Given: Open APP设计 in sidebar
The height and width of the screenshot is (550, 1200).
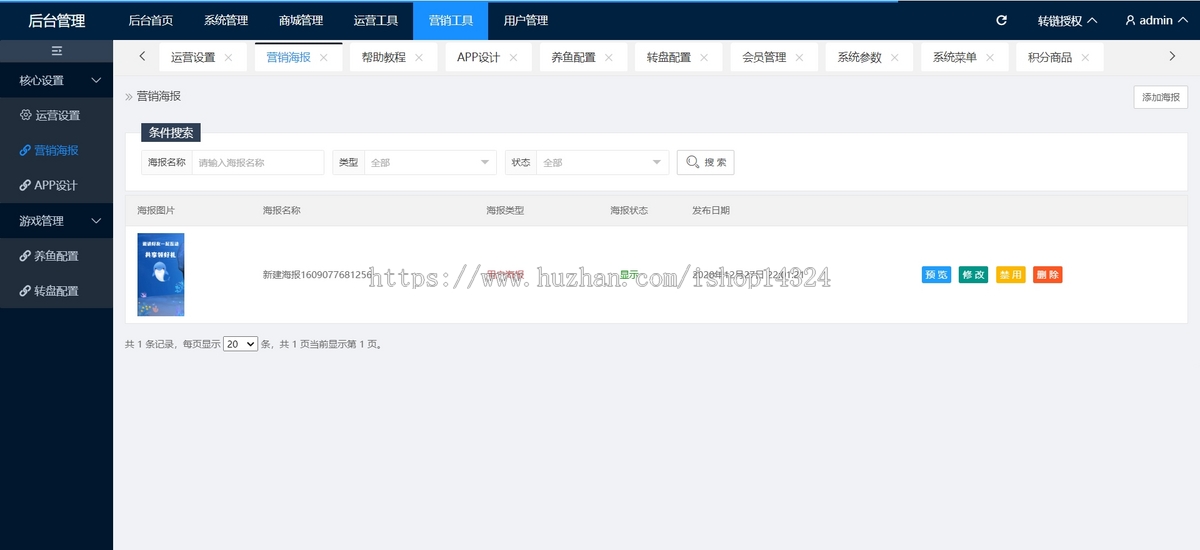Looking at the screenshot, I should 56,185.
